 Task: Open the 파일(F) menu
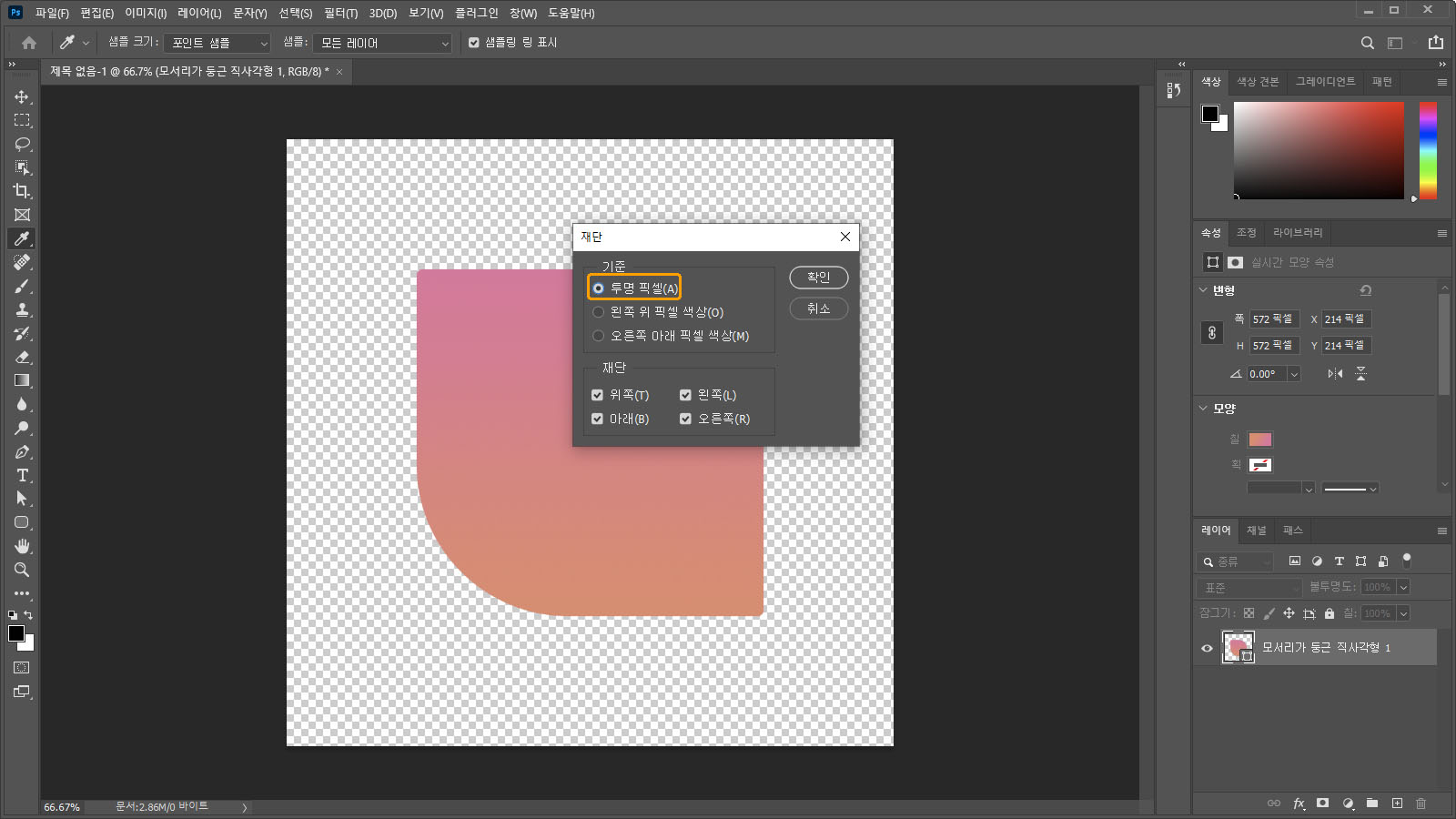coord(52,13)
